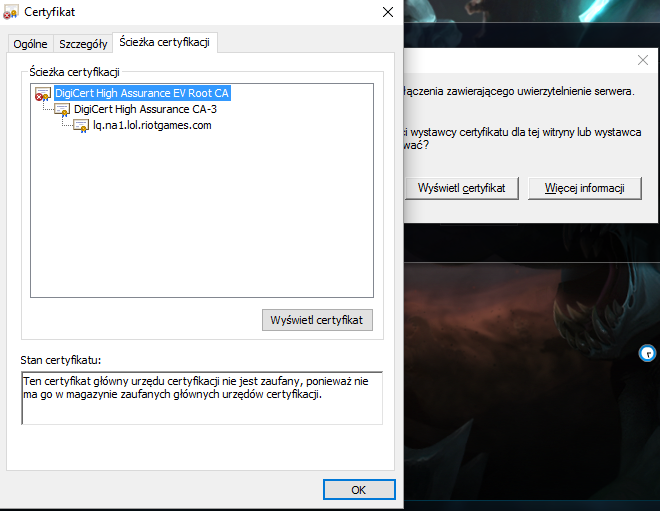Open Więcej informacji in security alert
This screenshot has height=511, width=660.
(x=585, y=188)
